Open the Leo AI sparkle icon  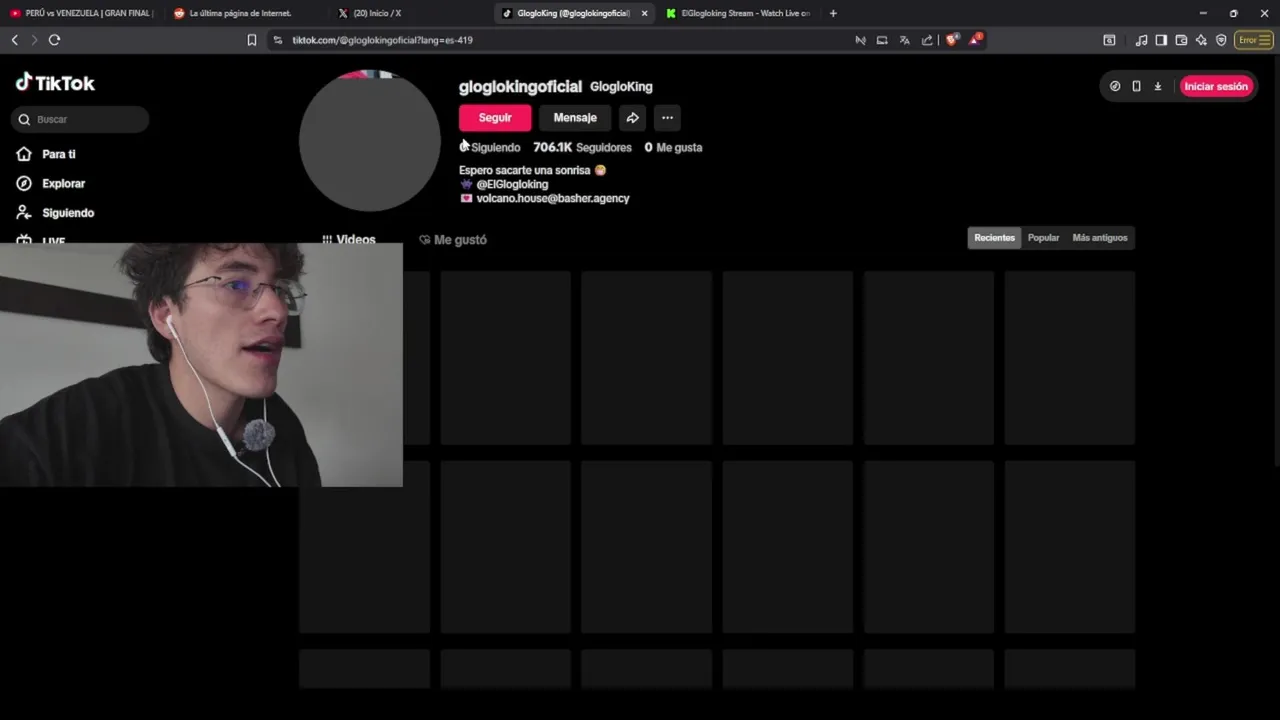pyautogui.click(x=1201, y=40)
